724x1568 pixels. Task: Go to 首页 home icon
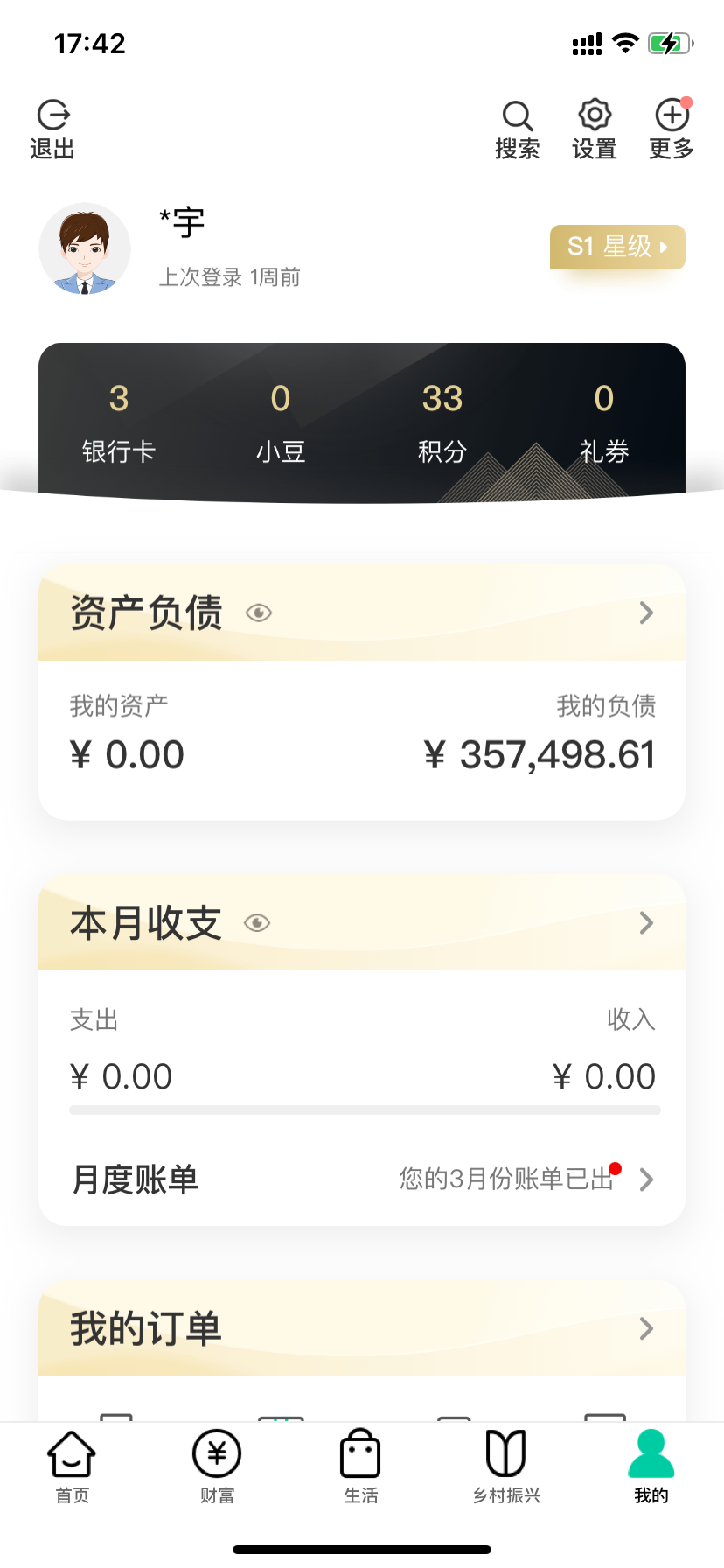[x=72, y=1454]
